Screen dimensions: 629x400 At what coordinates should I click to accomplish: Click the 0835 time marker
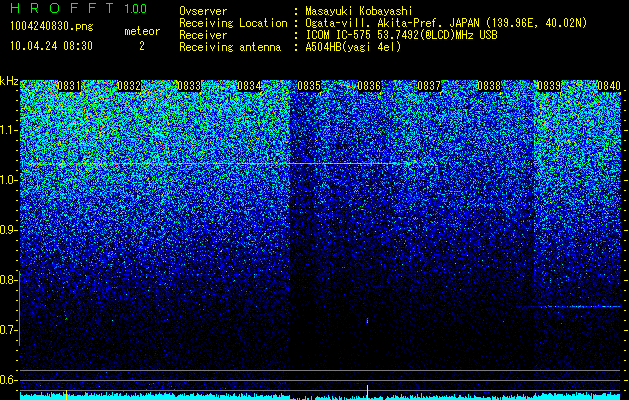[309, 86]
